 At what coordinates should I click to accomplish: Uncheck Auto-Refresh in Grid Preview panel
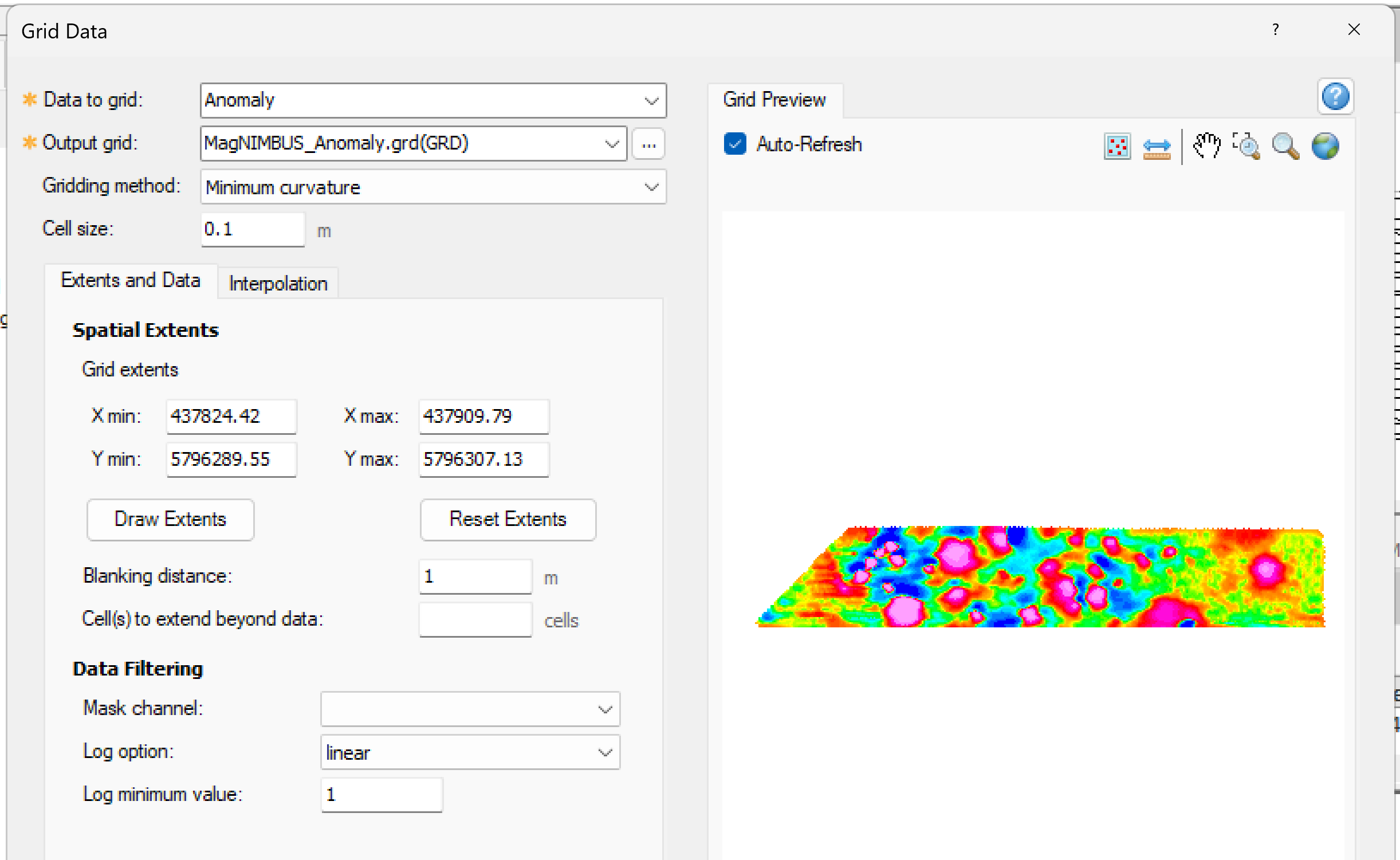tap(735, 144)
